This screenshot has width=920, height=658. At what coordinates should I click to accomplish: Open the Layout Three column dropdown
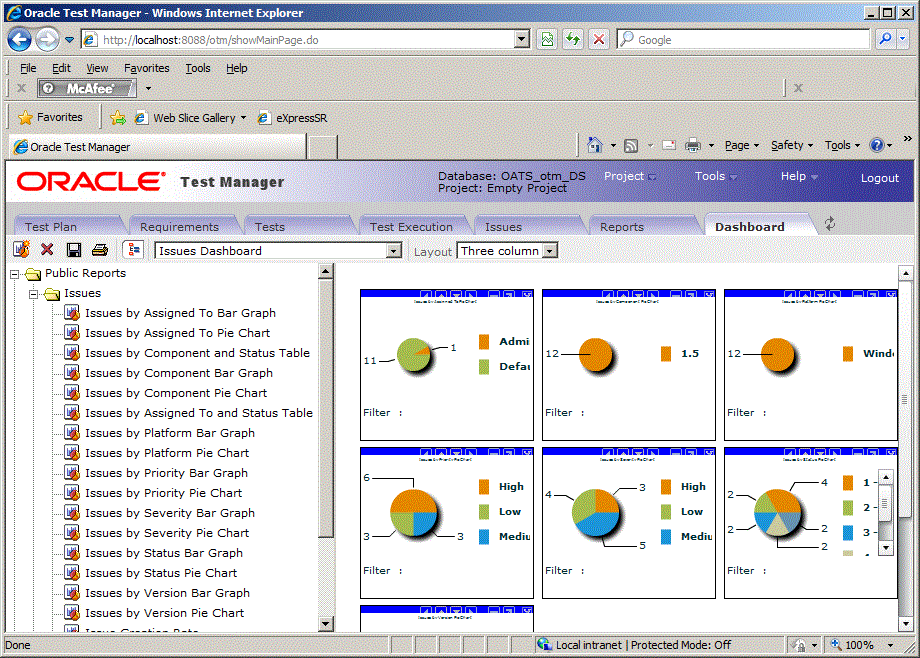pos(550,251)
